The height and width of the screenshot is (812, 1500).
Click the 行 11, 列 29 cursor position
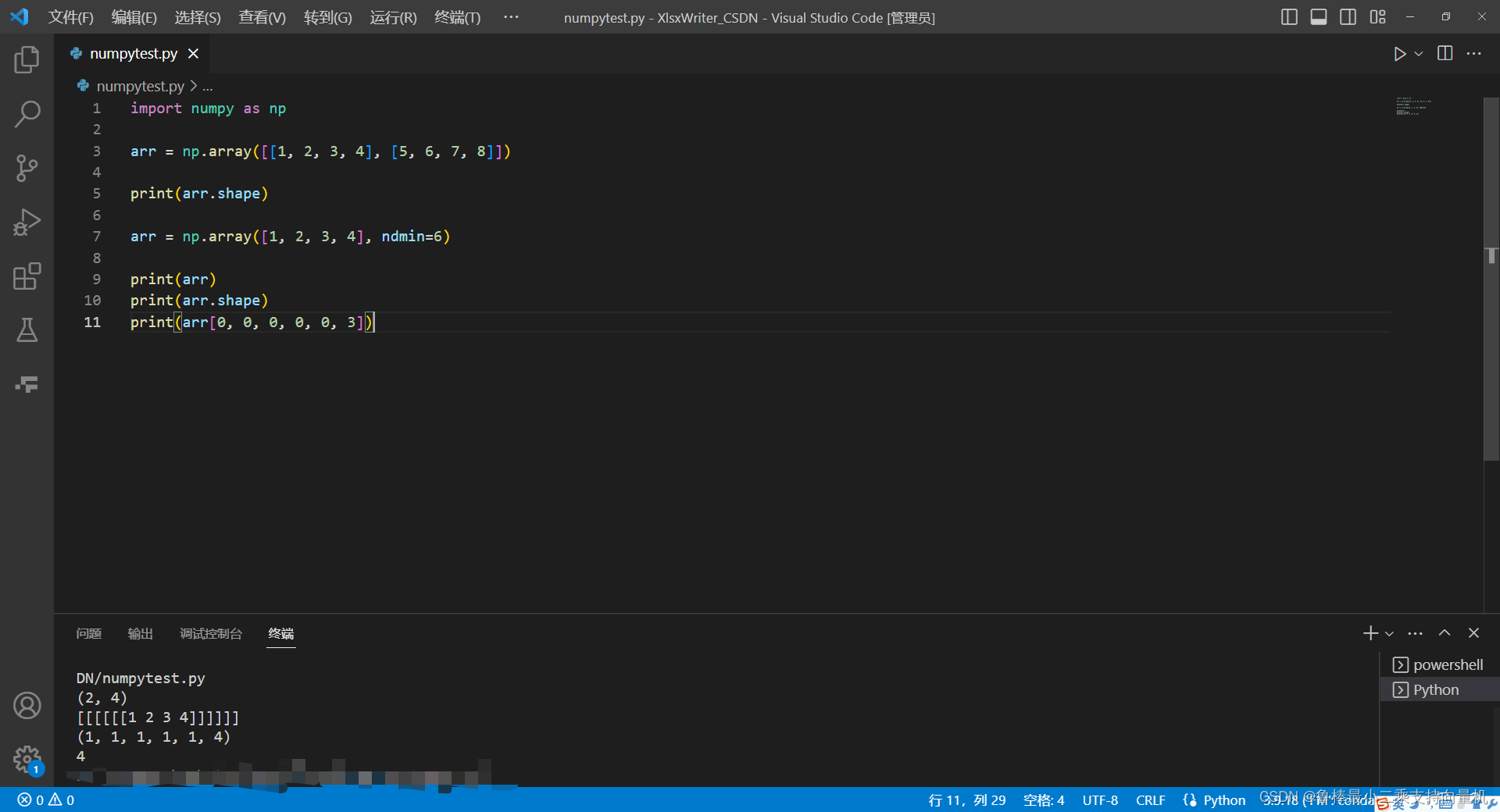(966, 800)
